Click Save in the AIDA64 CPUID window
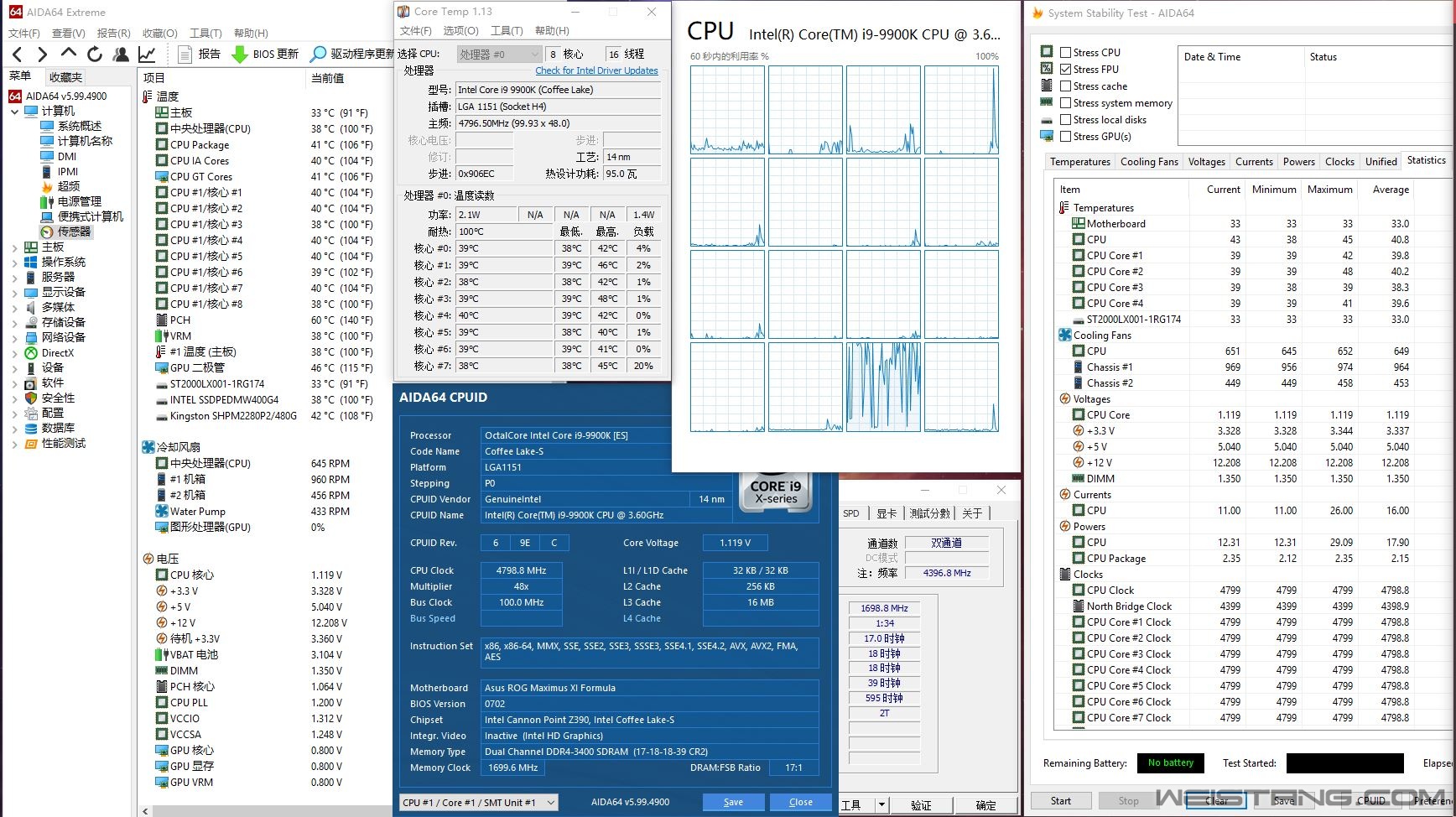The image size is (1456, 817). coord(733,802)
